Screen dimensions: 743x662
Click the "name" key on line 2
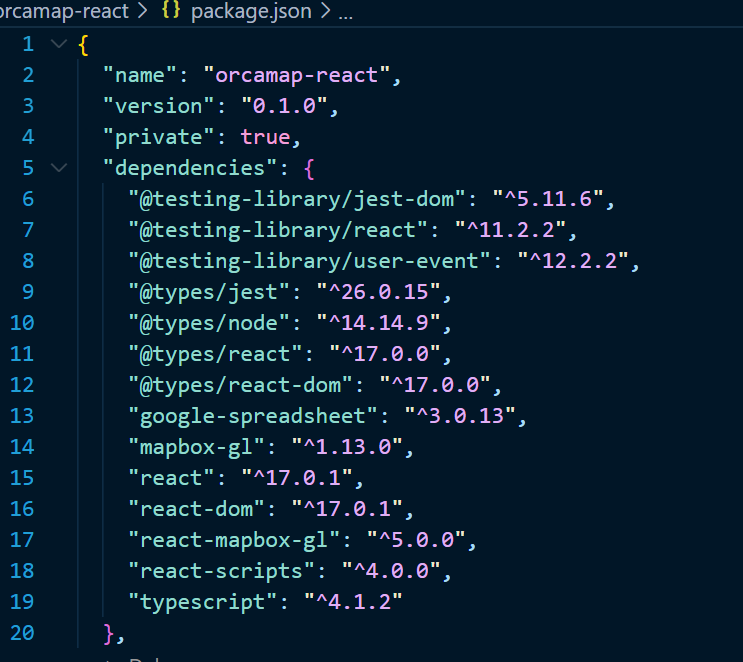(x=140, y=75)
